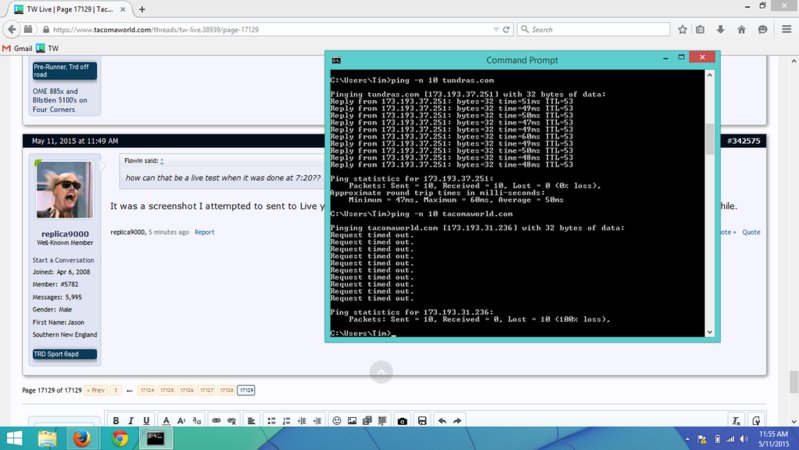Image resolution: width=799 pixels, height=450 pixels.
Task: Follow the arrow link after Flowin said
Action: click(x=162, y=161)
